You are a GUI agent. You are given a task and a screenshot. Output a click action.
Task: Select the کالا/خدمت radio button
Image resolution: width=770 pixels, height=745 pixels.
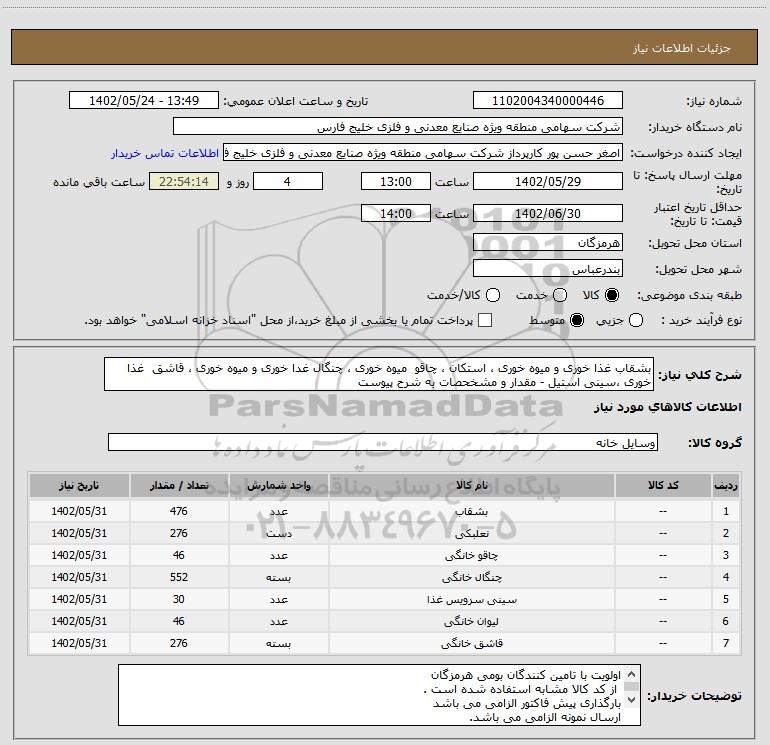[x=493, y=295]
